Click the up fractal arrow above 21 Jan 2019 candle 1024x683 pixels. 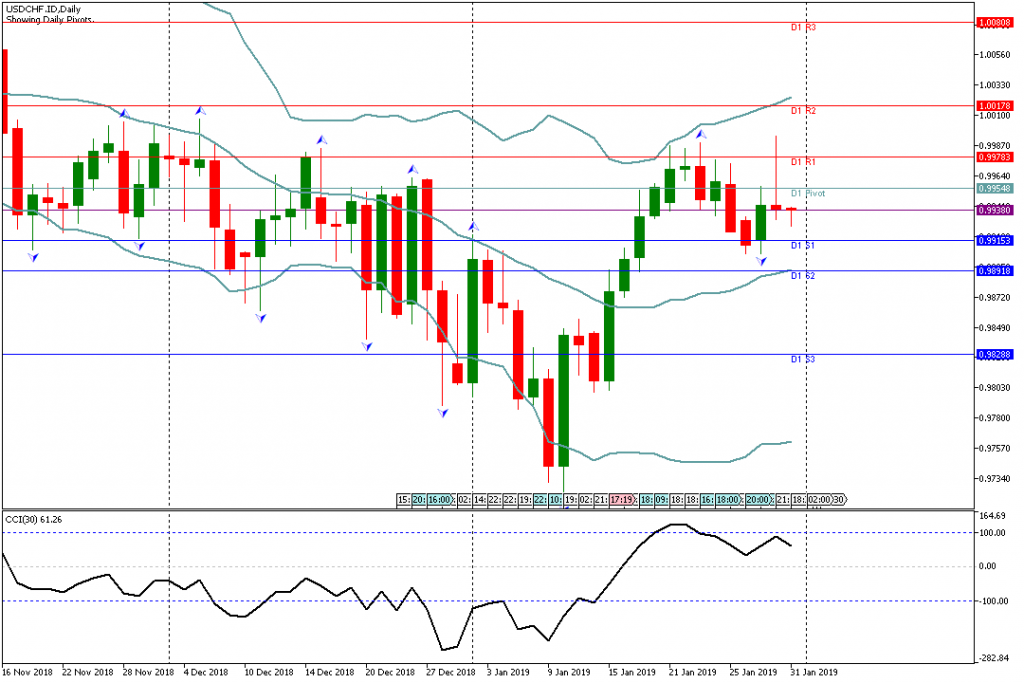(x=701, y=133)
